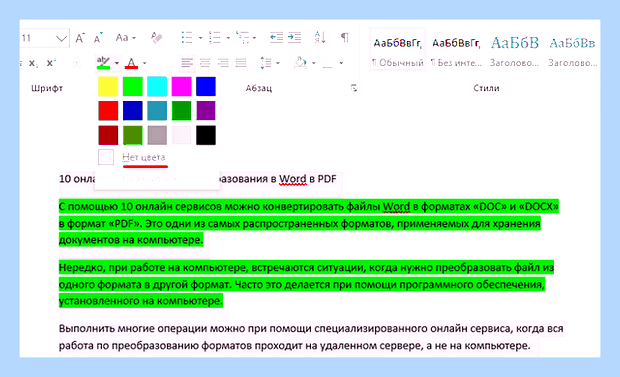Apply bullet list formatting
620x377 pixels.
[187, 38]
